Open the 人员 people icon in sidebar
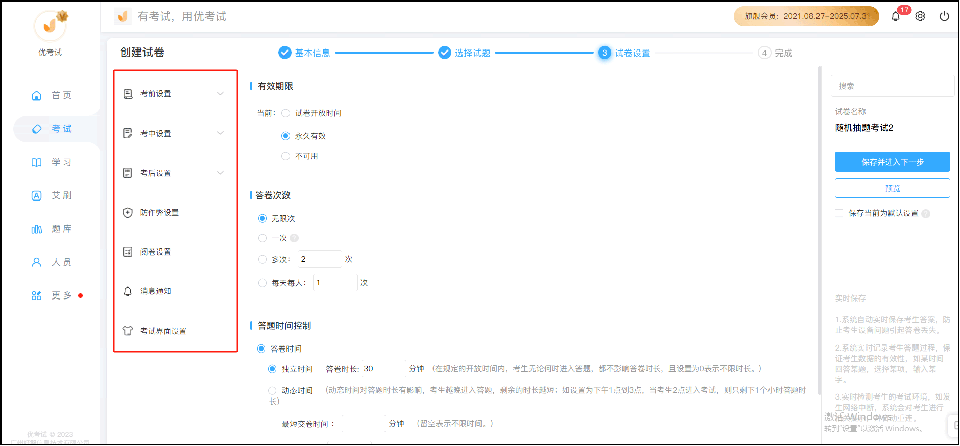This screenshot has width=960, height=446. click(x=37, y=262)
